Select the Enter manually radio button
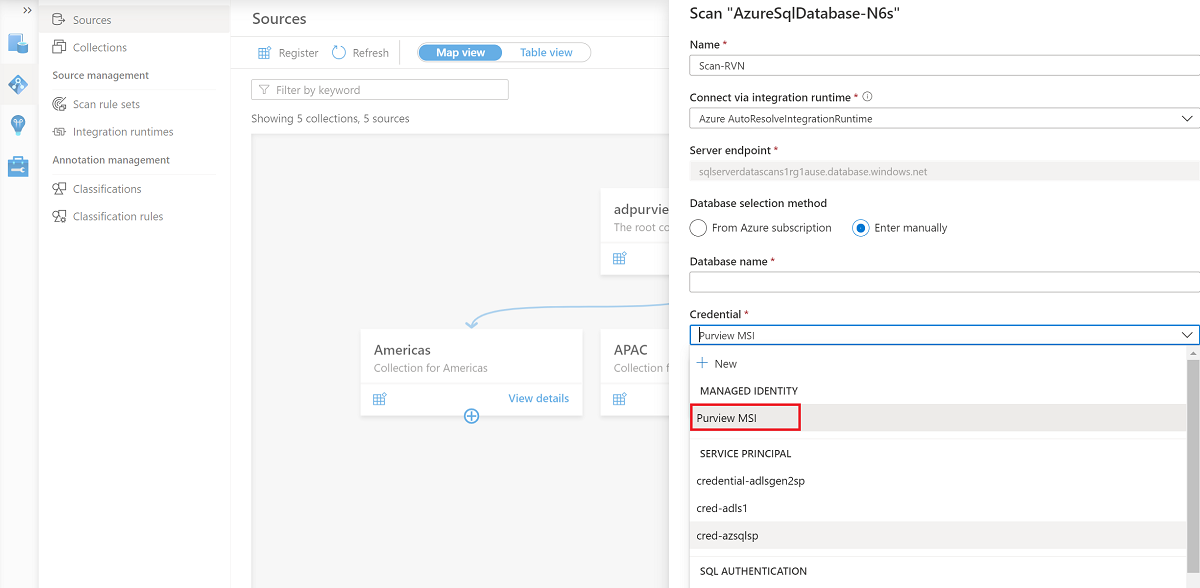Image resolution: width=1200 pixels, height=588 pixels. coord(860,227)
